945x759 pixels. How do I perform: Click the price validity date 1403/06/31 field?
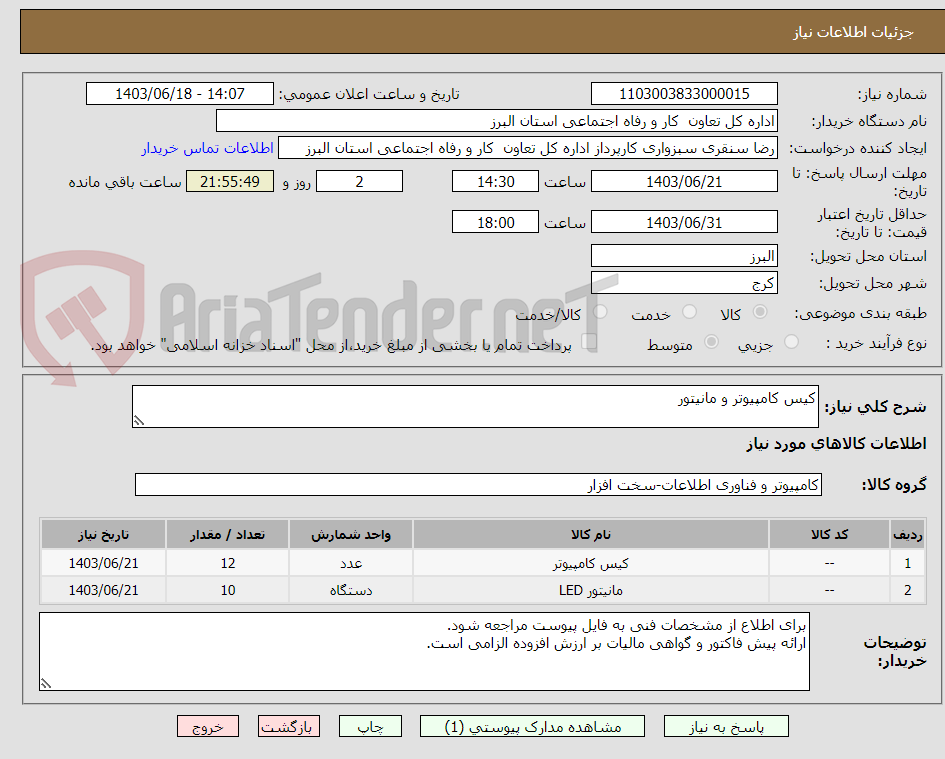pos(684,222)
